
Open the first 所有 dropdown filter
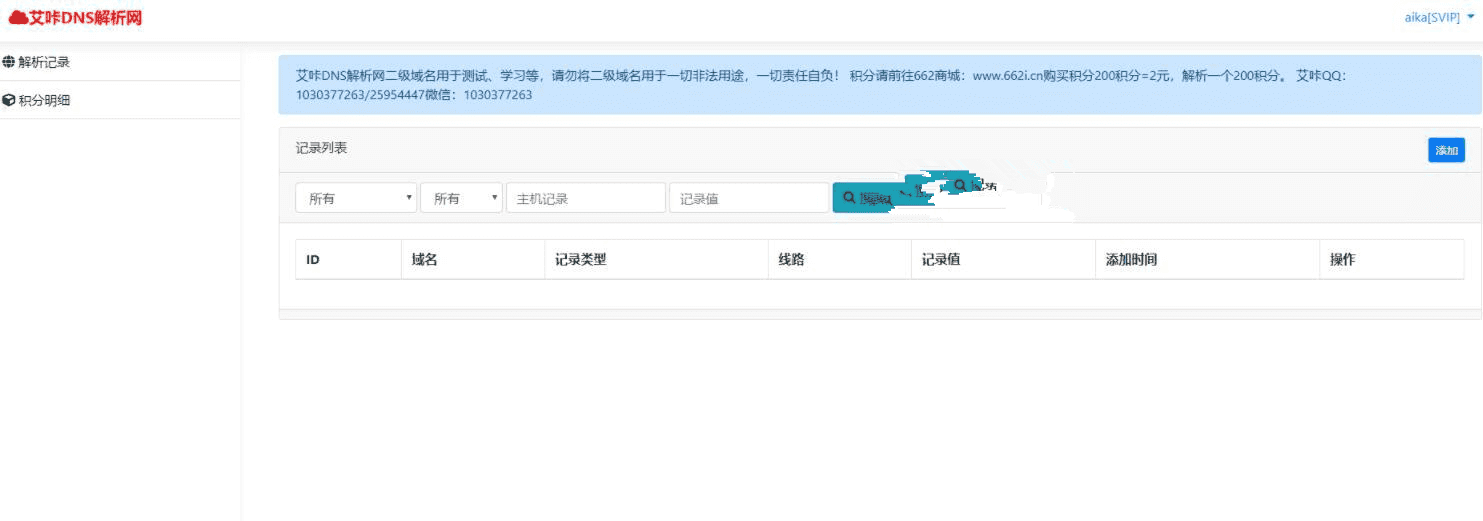tap(356, 198)
